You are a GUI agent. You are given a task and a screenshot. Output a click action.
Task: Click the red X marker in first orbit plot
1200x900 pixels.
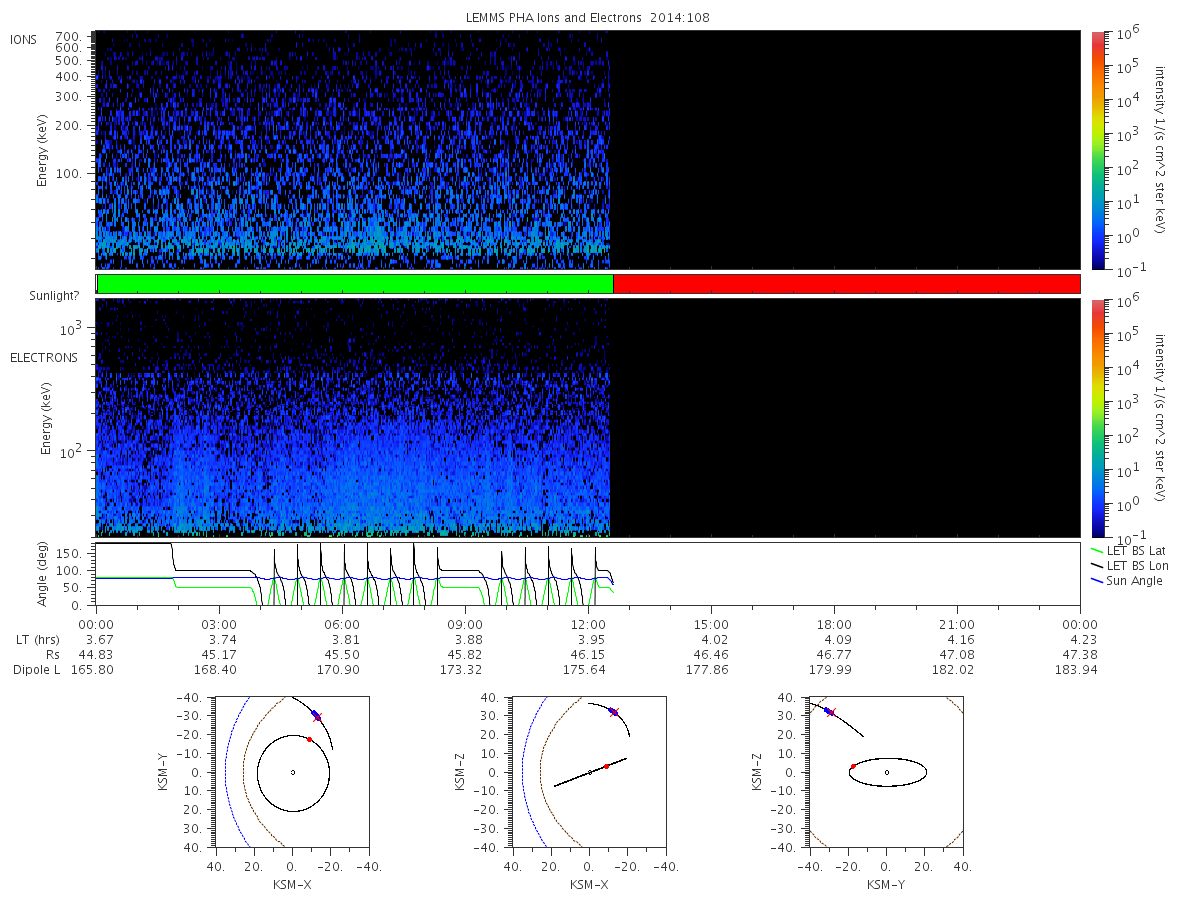click(x=317, y=717)
